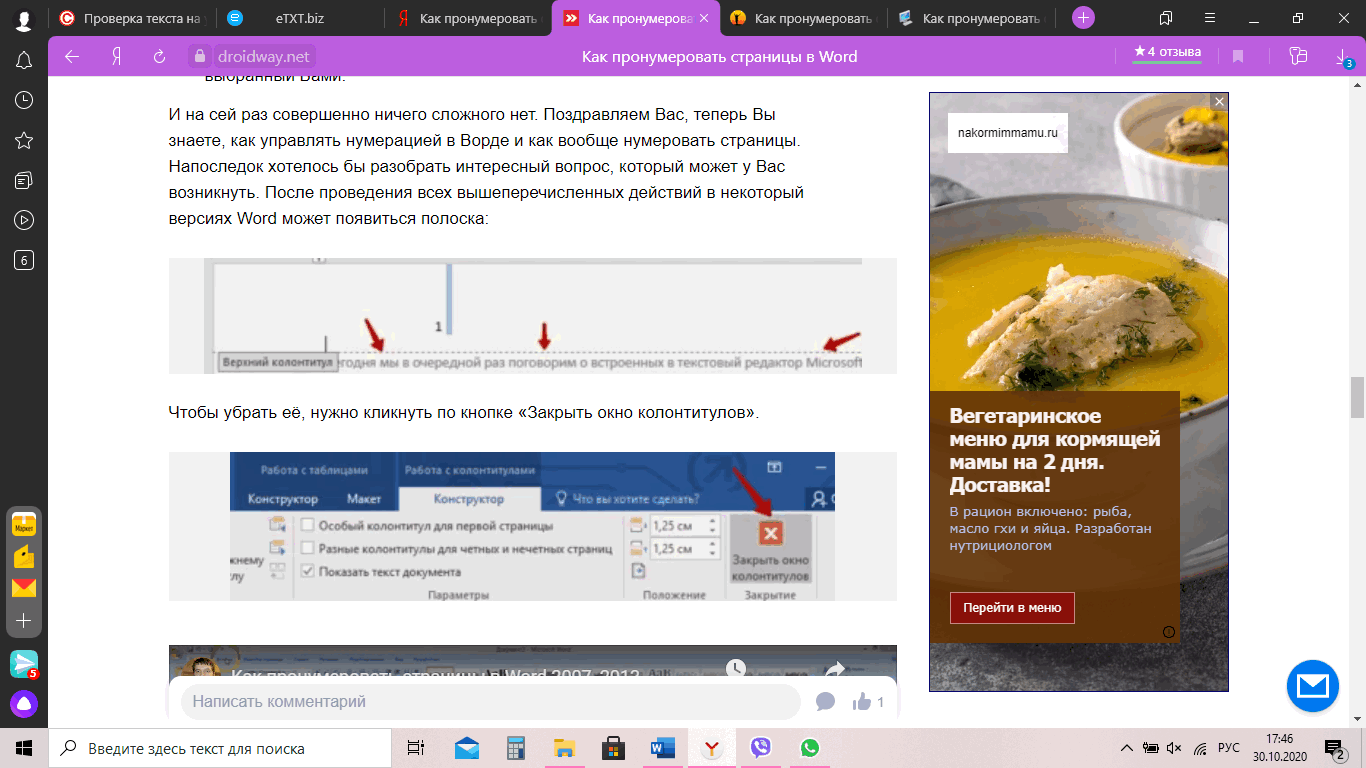Image resolution: width=1366 pixels, height=768 pixels.
Task: Switch to the eTXT.biz tab
Action: click(299, 18)
